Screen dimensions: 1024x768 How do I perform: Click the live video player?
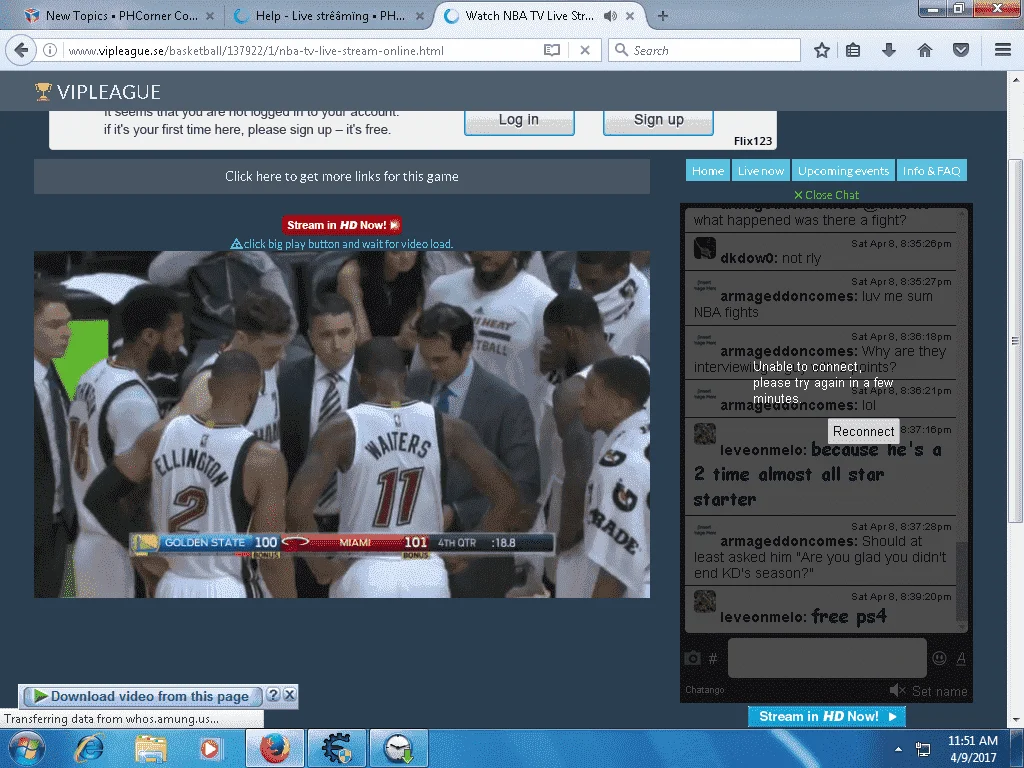[342, 424]
